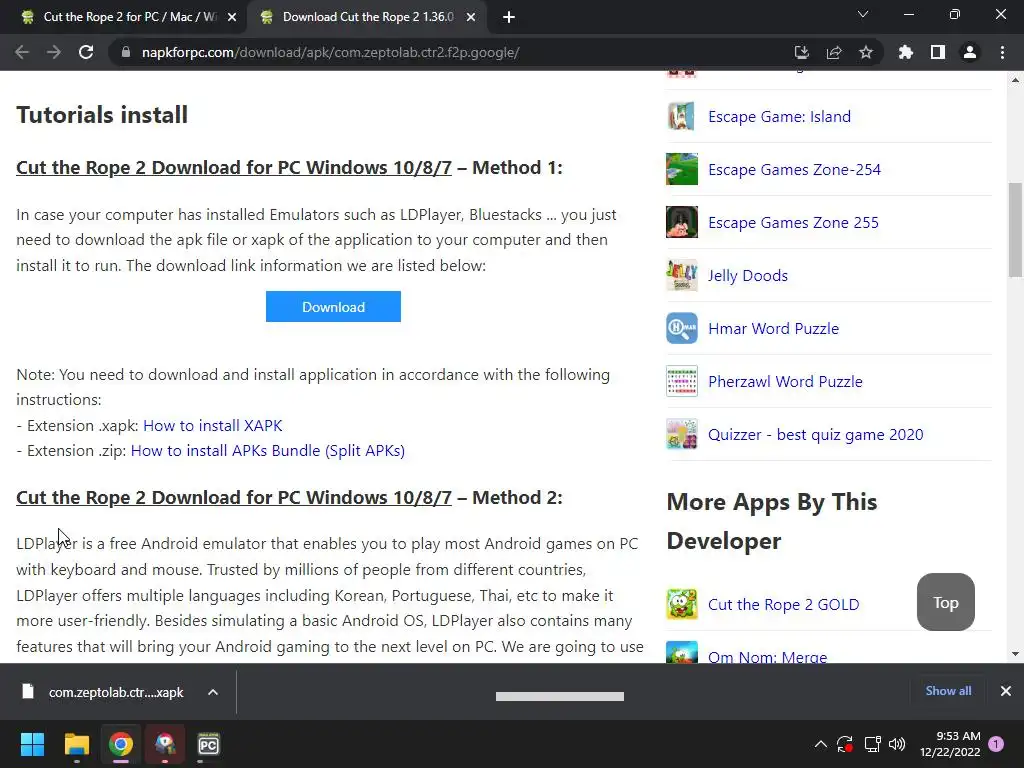Open the pinned app with the magnifier-and-face icon on the taskbar
Screen dimensions: 1024x768
tap(165, 744)
